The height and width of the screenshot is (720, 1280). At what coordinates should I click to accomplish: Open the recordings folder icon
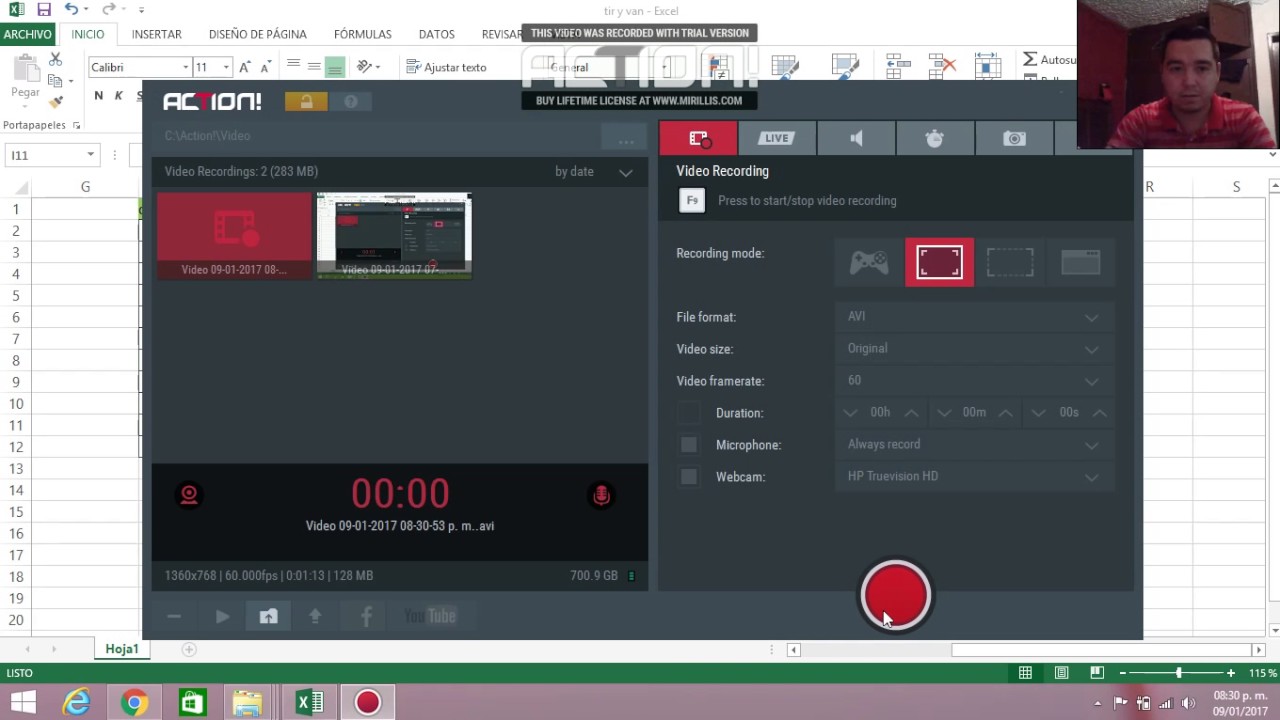[268, 617]
